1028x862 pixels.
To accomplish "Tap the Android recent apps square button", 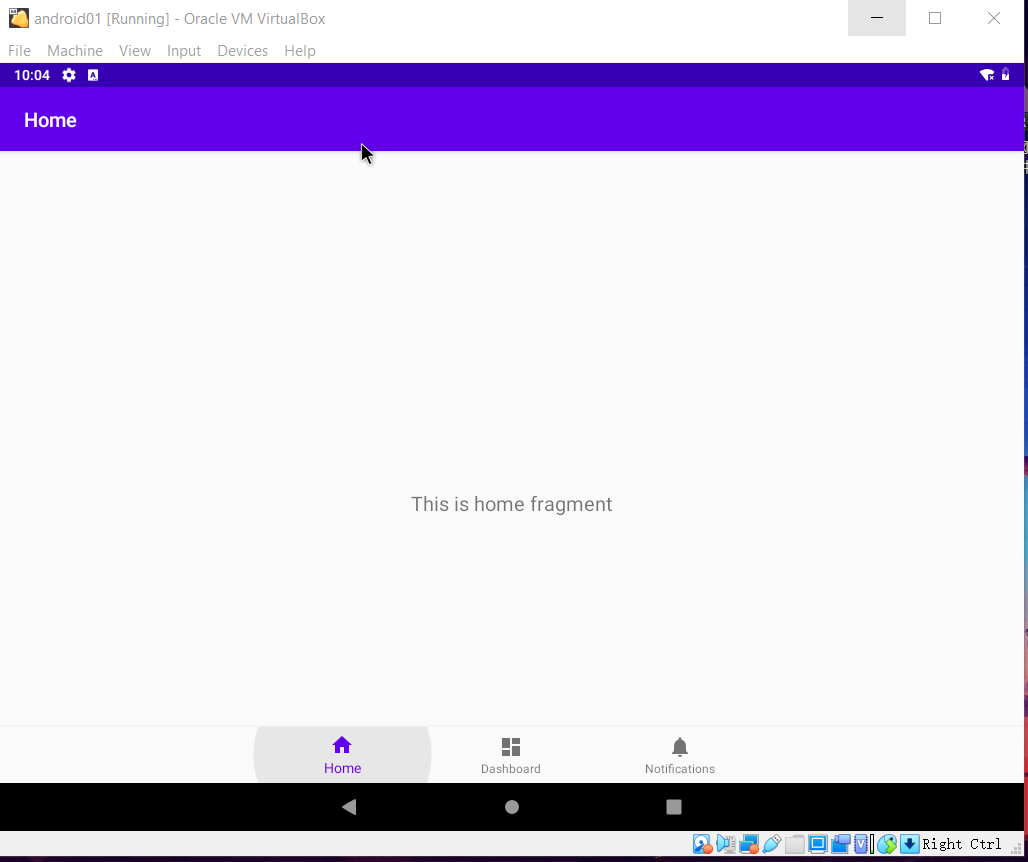I will coord(674,807).
